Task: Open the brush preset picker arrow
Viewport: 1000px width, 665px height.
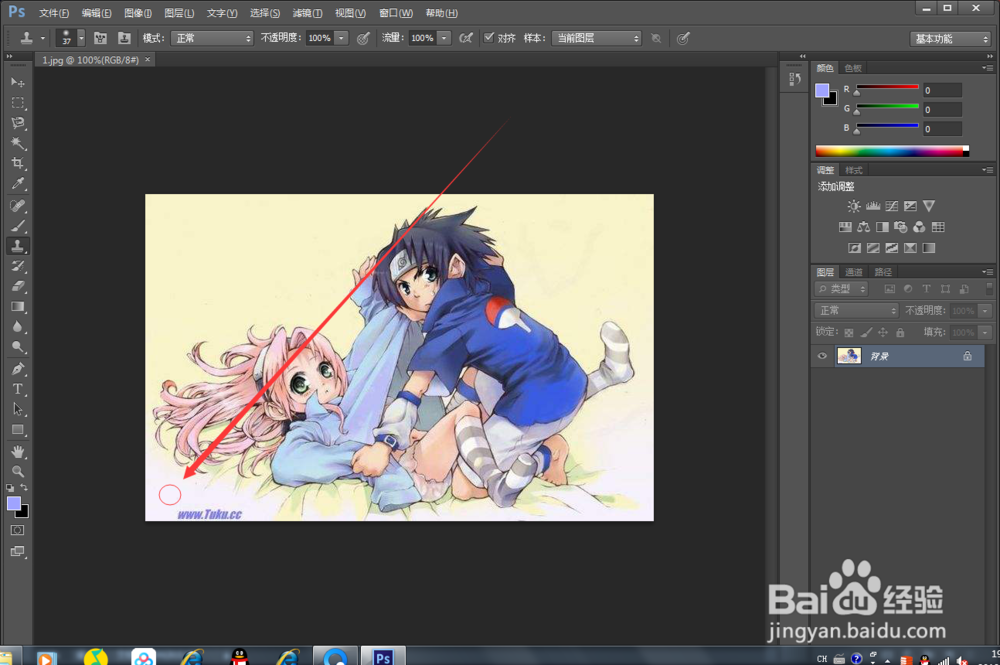Action: (81, 38)
